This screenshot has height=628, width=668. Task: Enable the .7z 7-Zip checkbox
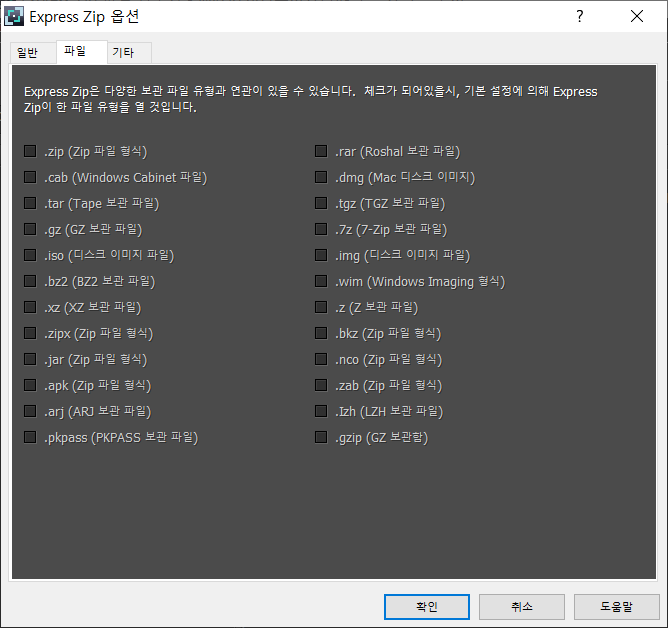click(x=321, y=229)
